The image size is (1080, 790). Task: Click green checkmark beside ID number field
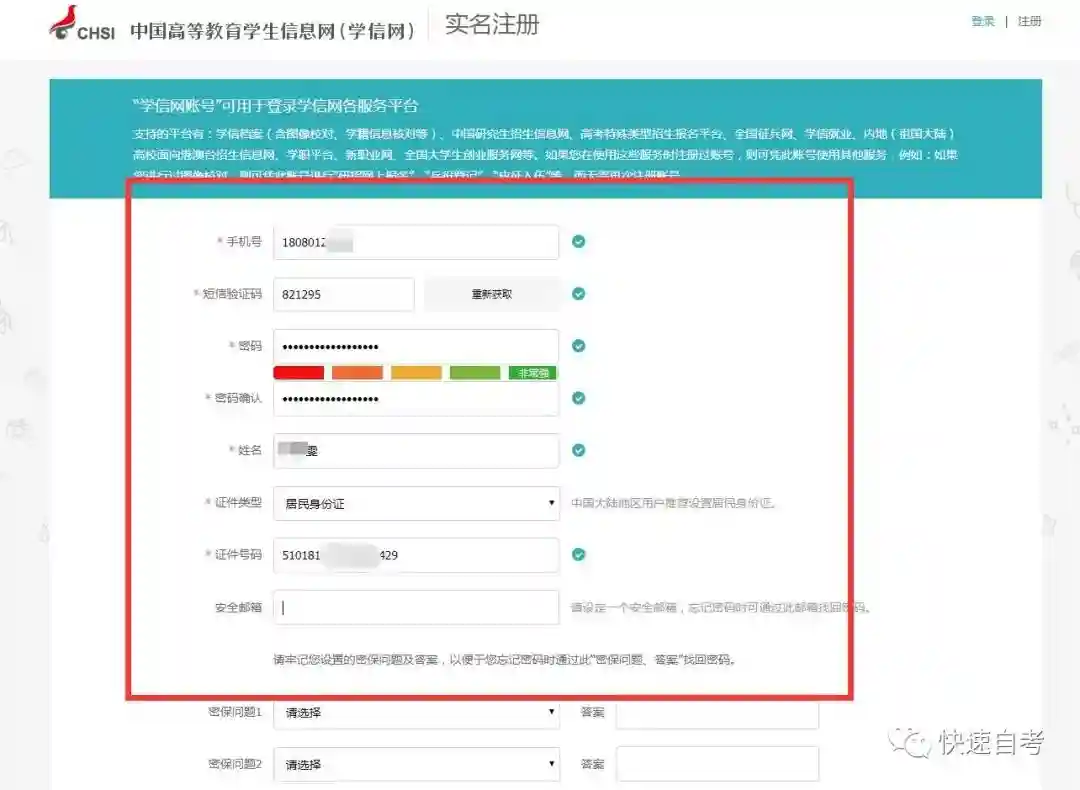pos(578,555)
